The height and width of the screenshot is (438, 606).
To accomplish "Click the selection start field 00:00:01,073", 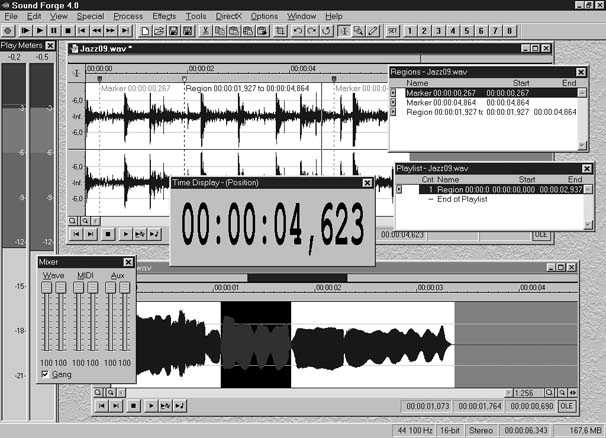I will pyautogui.click(x=427, y=406).
